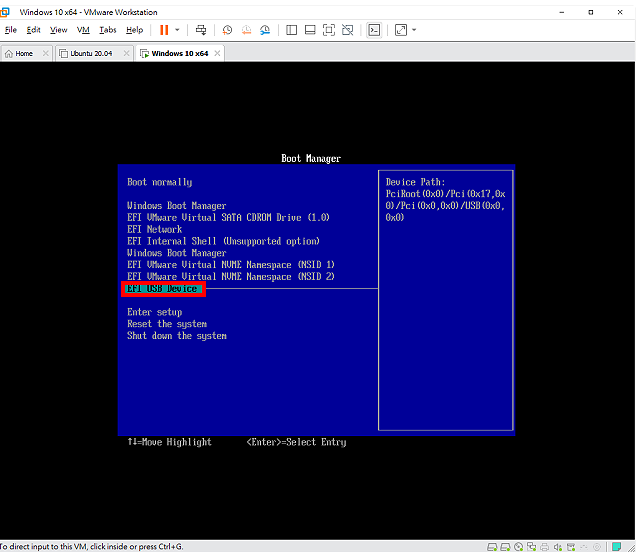Click the USB device status icon
637x552 pixels.
pyautogui.click(x=571, y=547)
